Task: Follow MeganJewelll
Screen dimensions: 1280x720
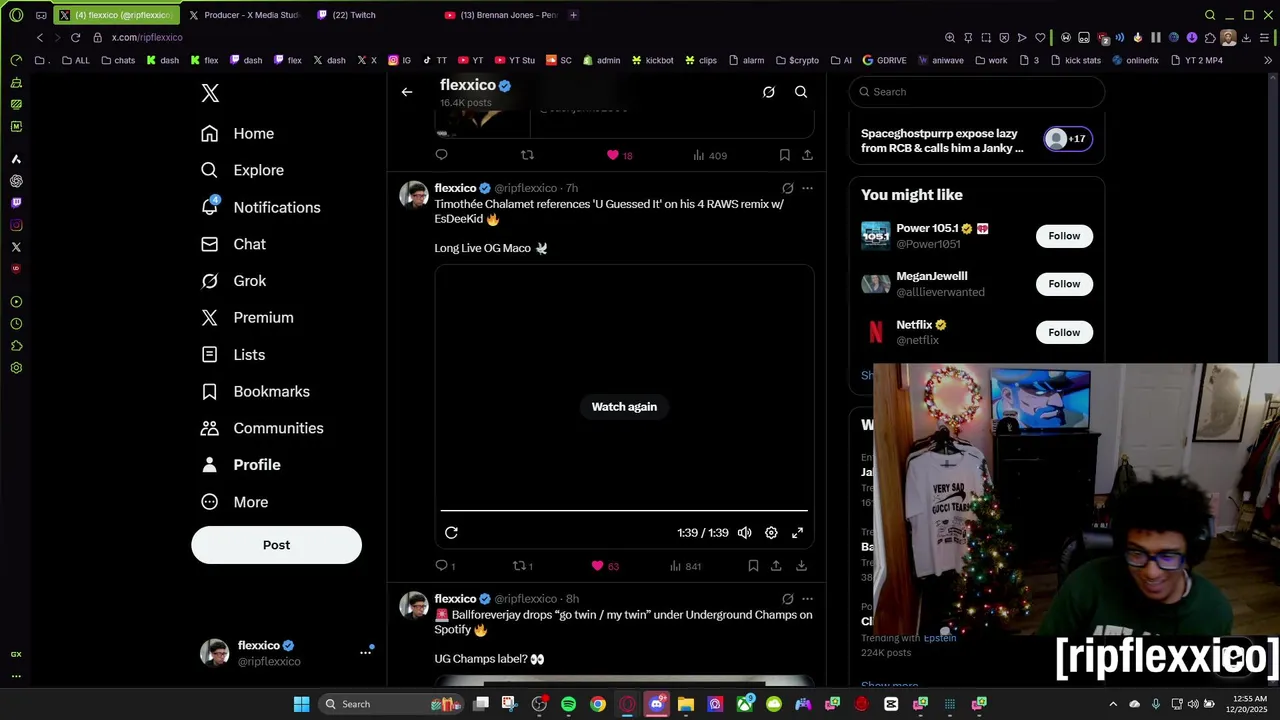Action: coord(1064,284)
